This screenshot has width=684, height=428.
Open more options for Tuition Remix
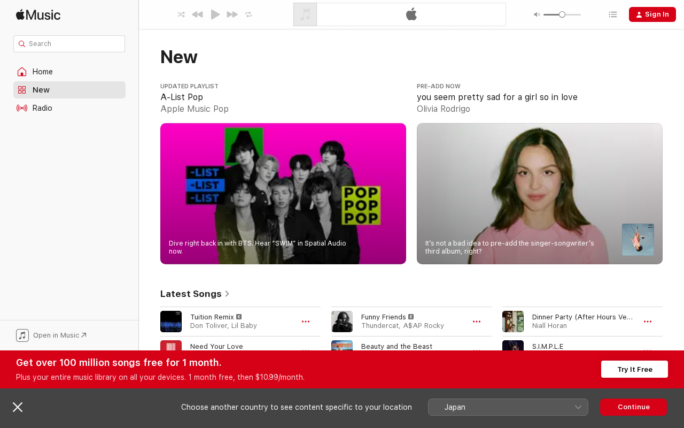306,321
